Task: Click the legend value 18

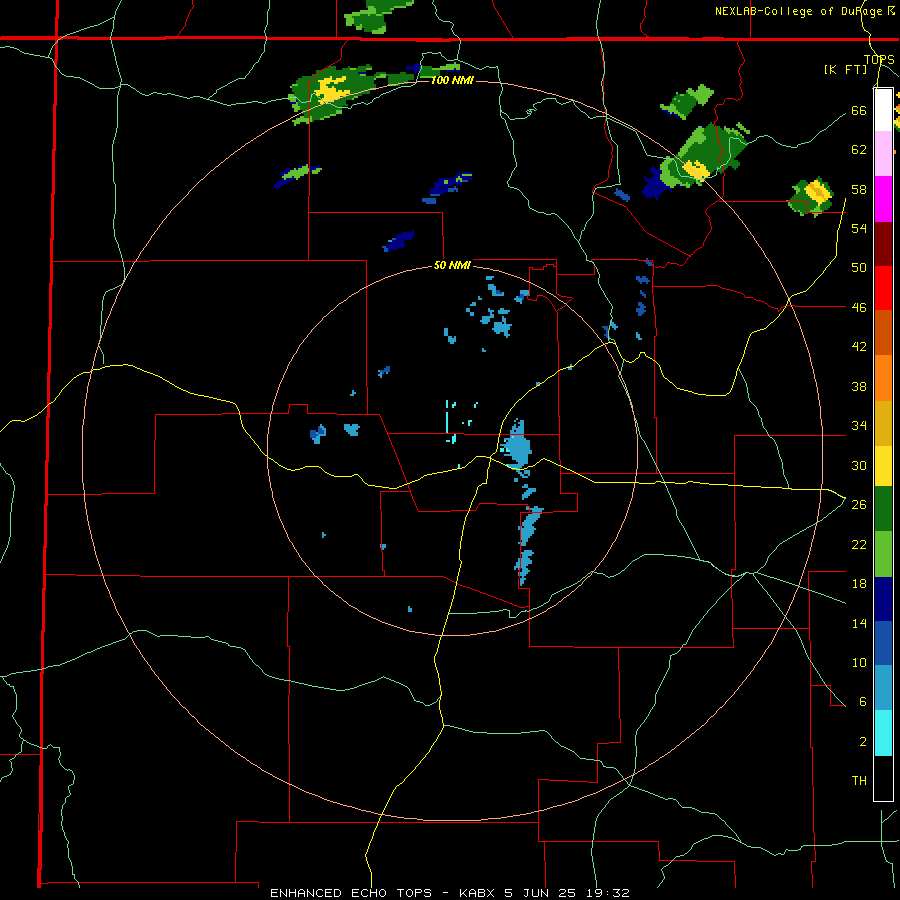Action: pyautogui.click(x=859, y=584)
